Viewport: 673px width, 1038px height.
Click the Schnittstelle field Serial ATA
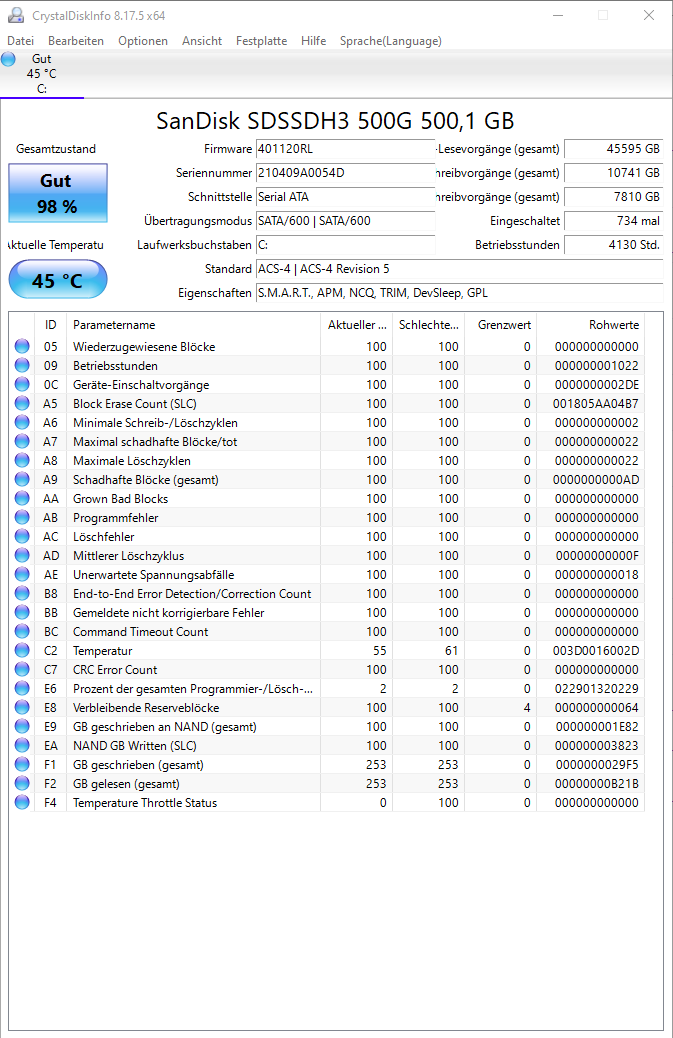[x=345, y=197]
